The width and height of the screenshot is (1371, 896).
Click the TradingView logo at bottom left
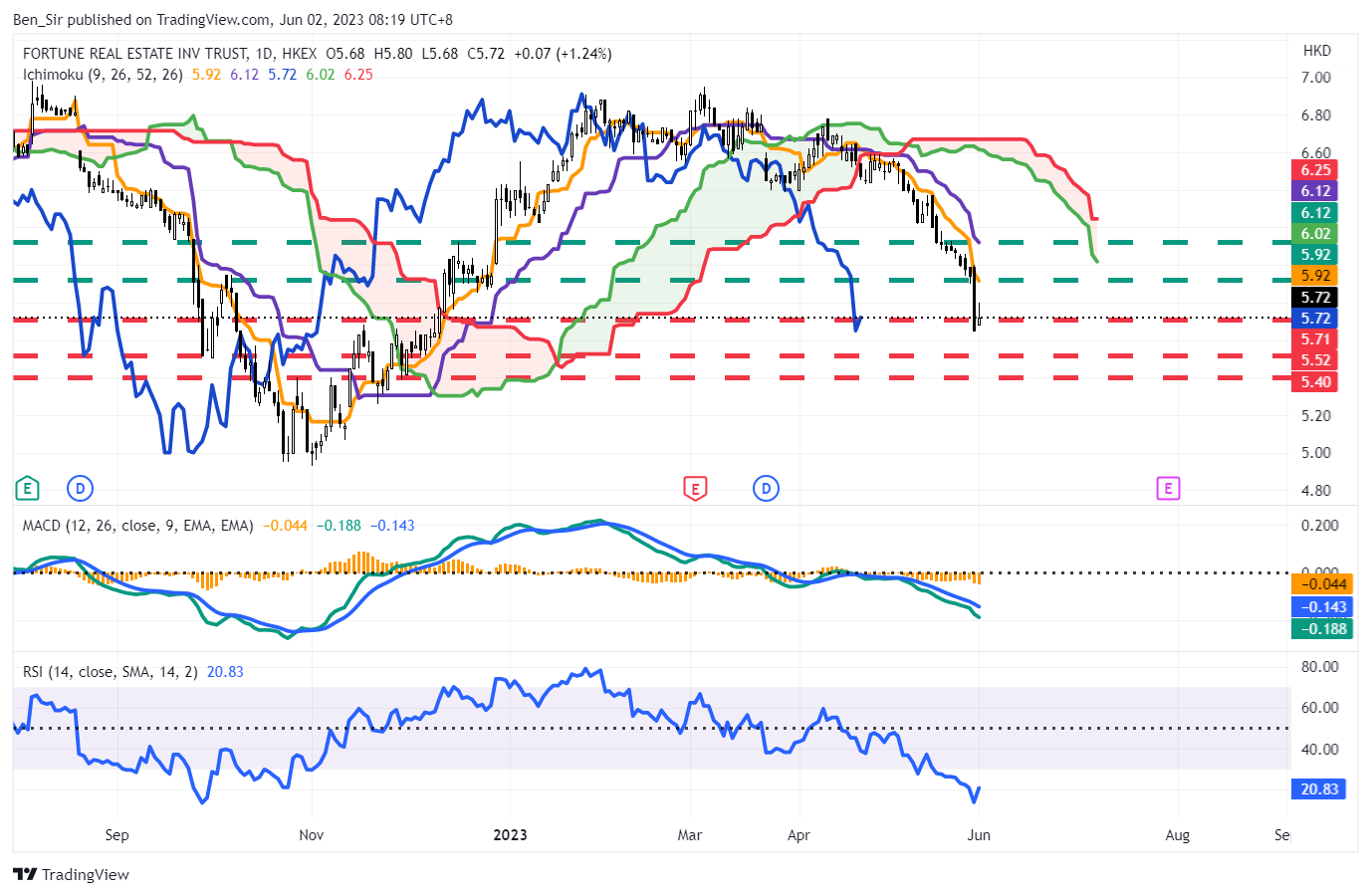[72, 874]
